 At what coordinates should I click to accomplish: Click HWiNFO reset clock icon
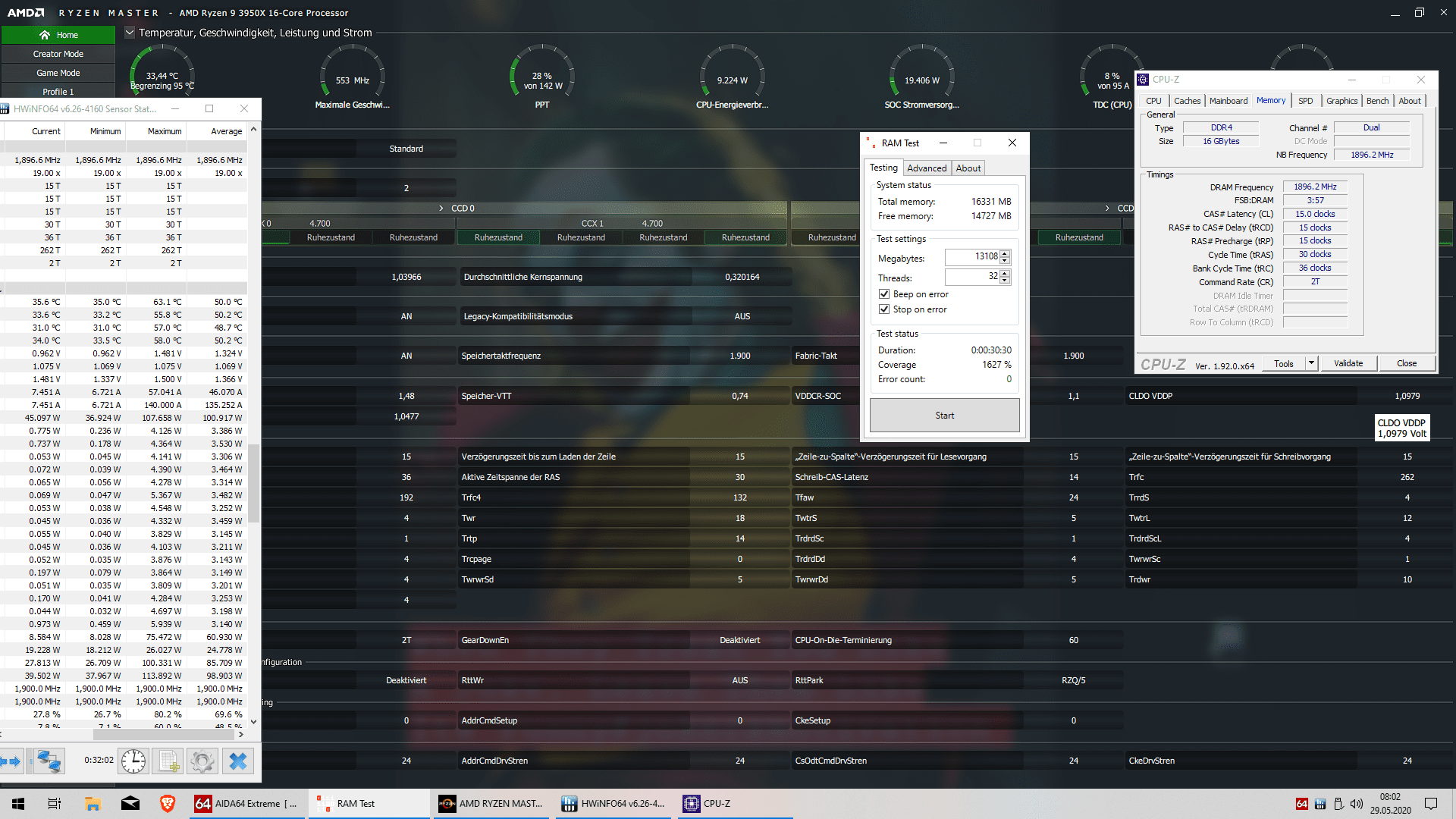[133, 761]
